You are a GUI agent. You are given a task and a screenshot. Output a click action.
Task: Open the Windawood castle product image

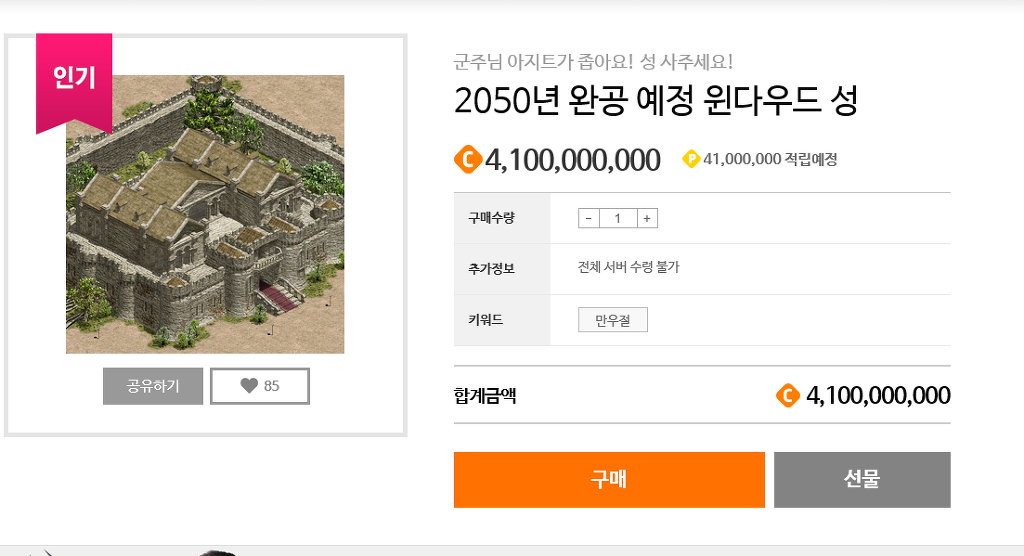205,214
